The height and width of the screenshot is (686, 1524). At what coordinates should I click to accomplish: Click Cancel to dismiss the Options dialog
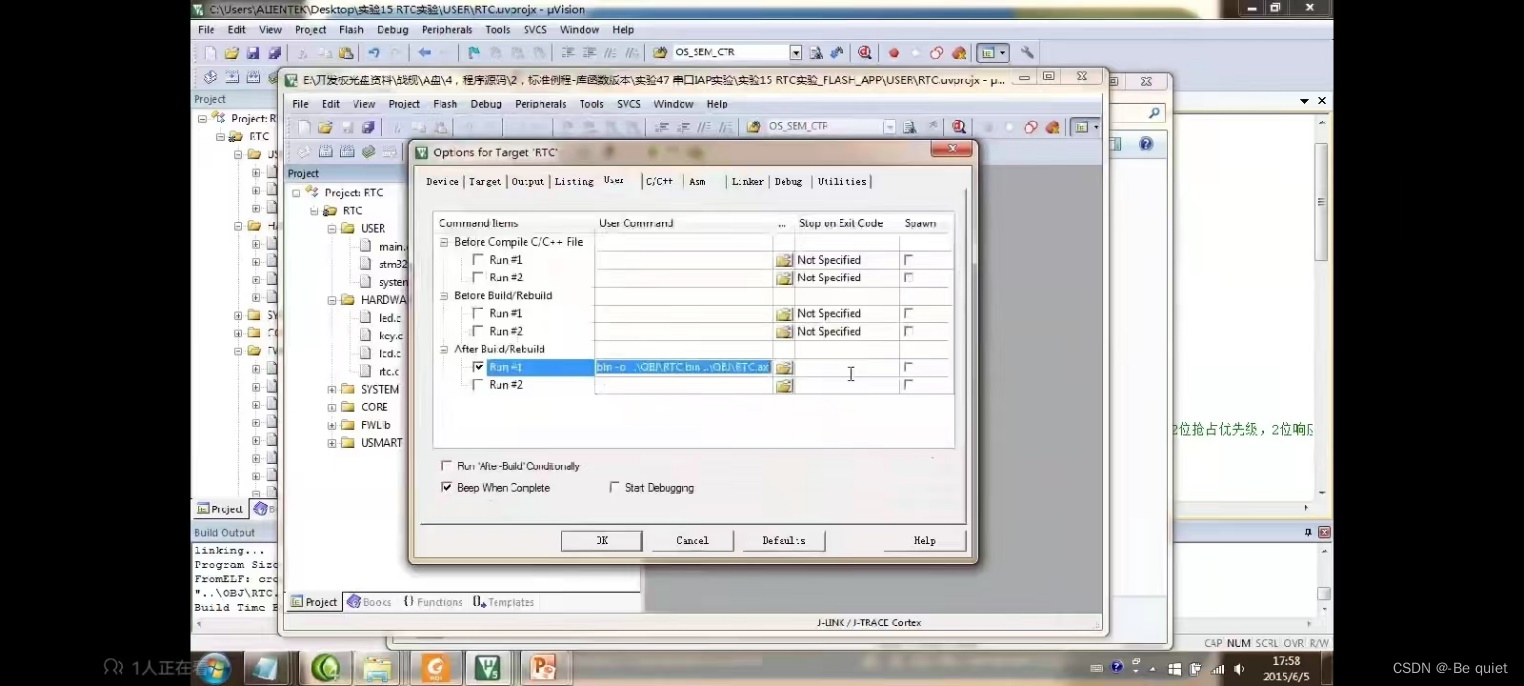(x=692, y=540)
